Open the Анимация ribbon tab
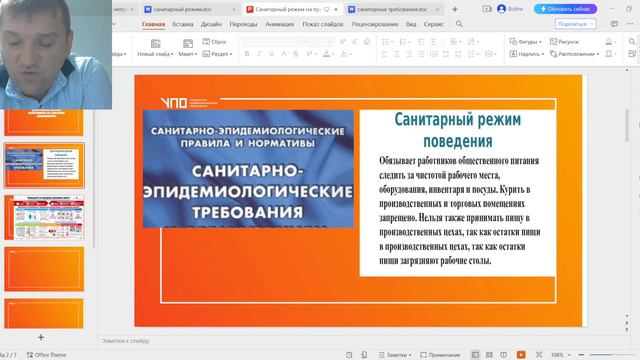640x360 pixels. [x=280, y=24]
